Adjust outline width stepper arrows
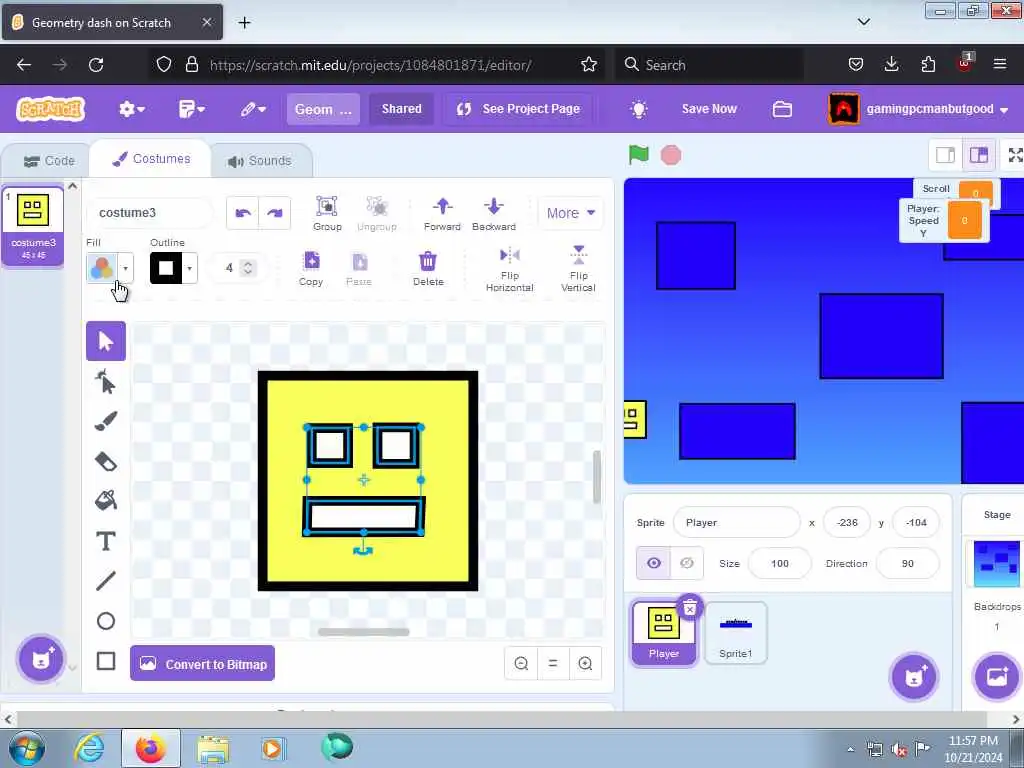1024x768 pixels. pyautogui.click(x=248, y=268)
